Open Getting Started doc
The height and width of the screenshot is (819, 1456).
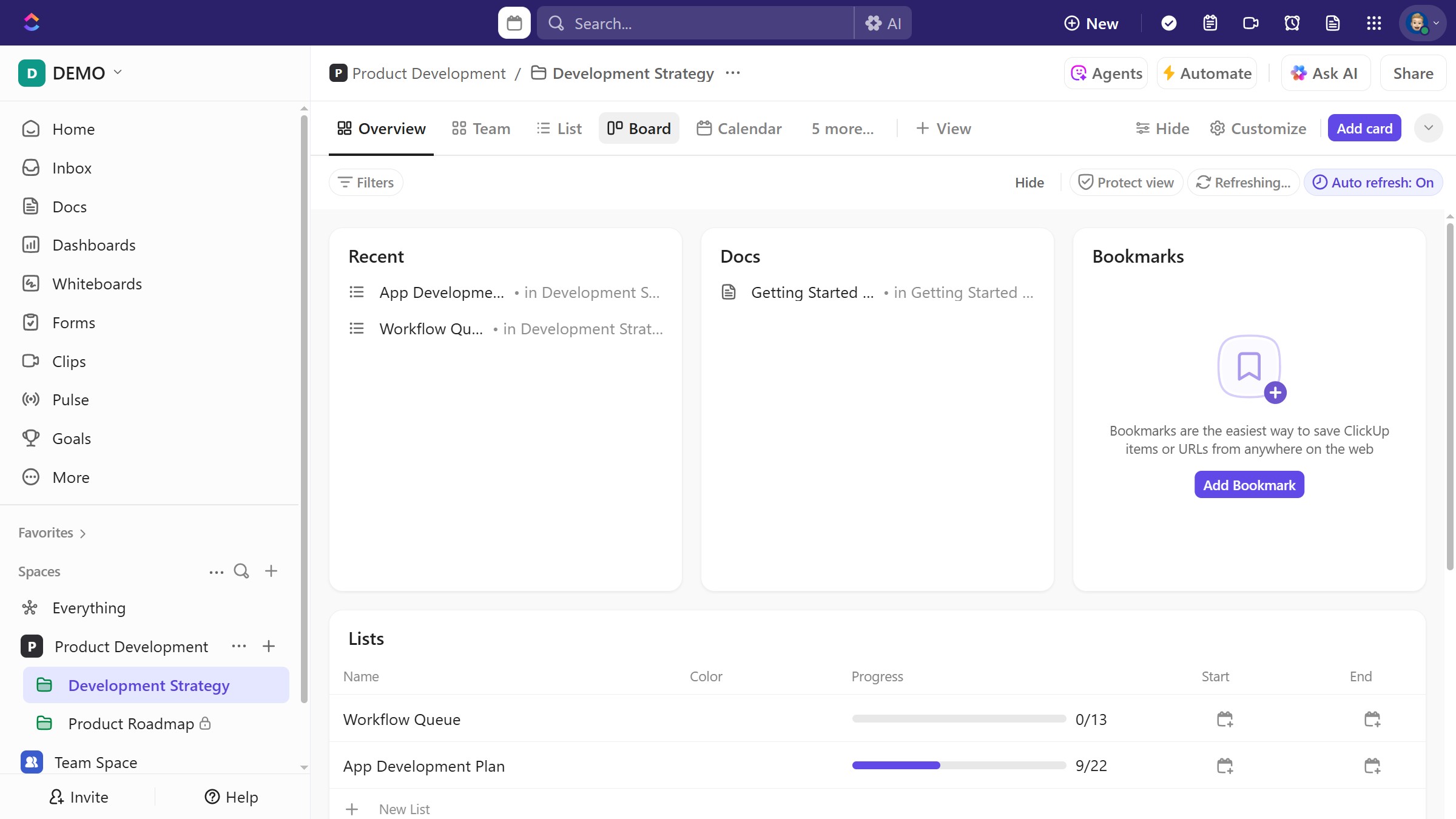(877, 292)
